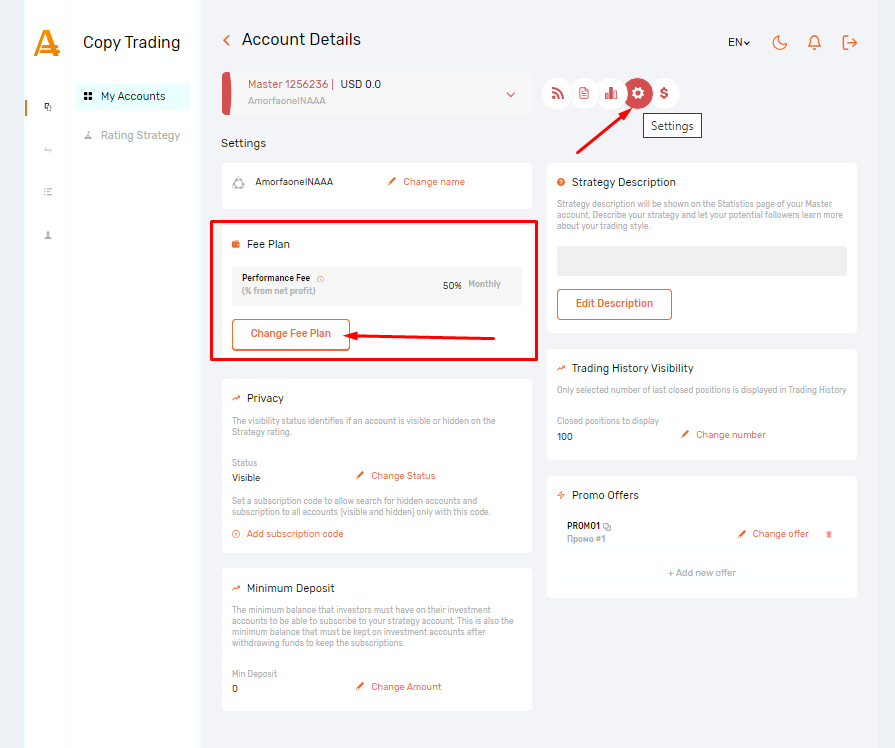895x748 pixels.
Task: Click the Change Fee Plan button
Action: [x=290, y=334]
